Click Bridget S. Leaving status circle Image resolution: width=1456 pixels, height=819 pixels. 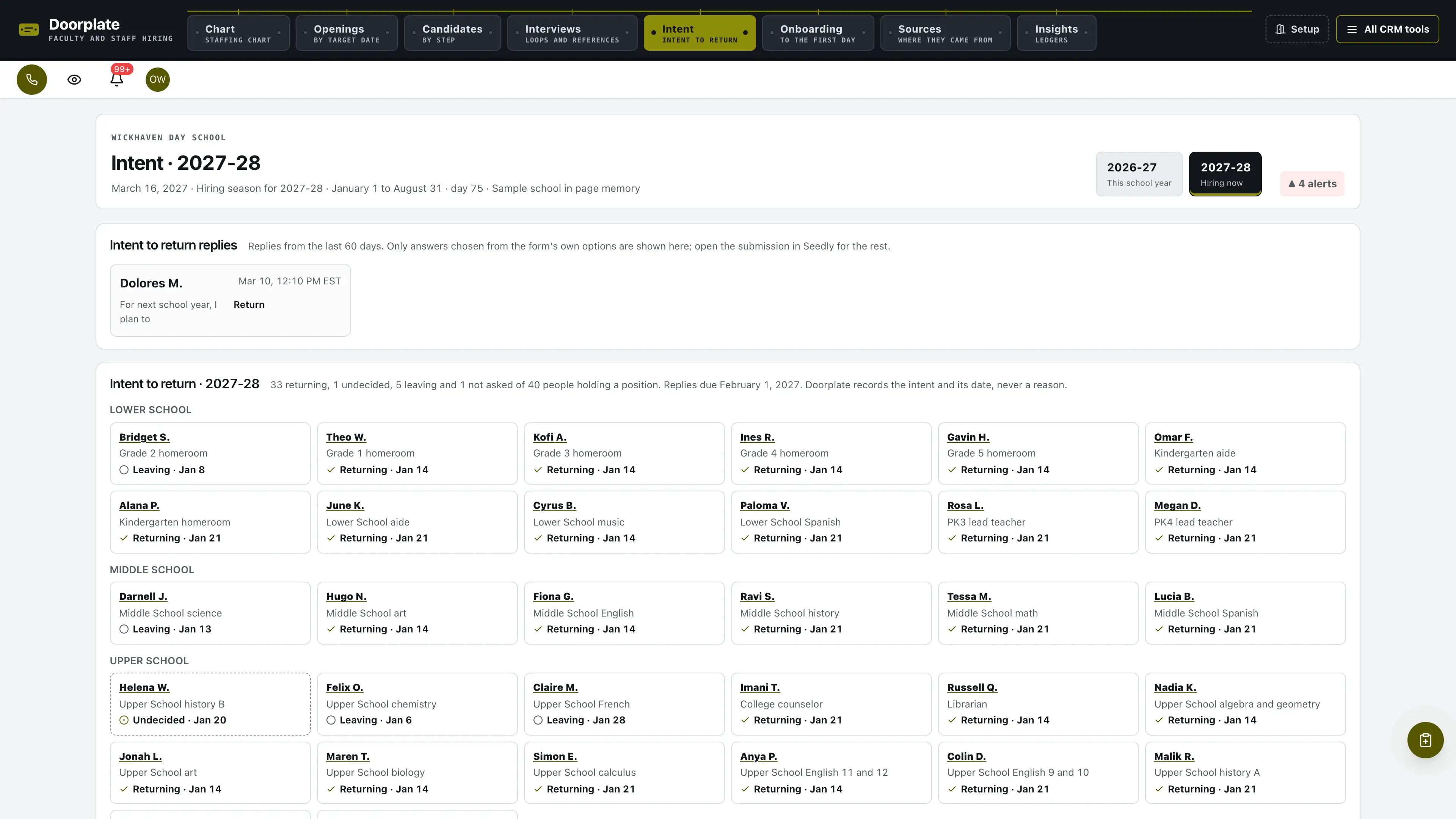(124, 470)
